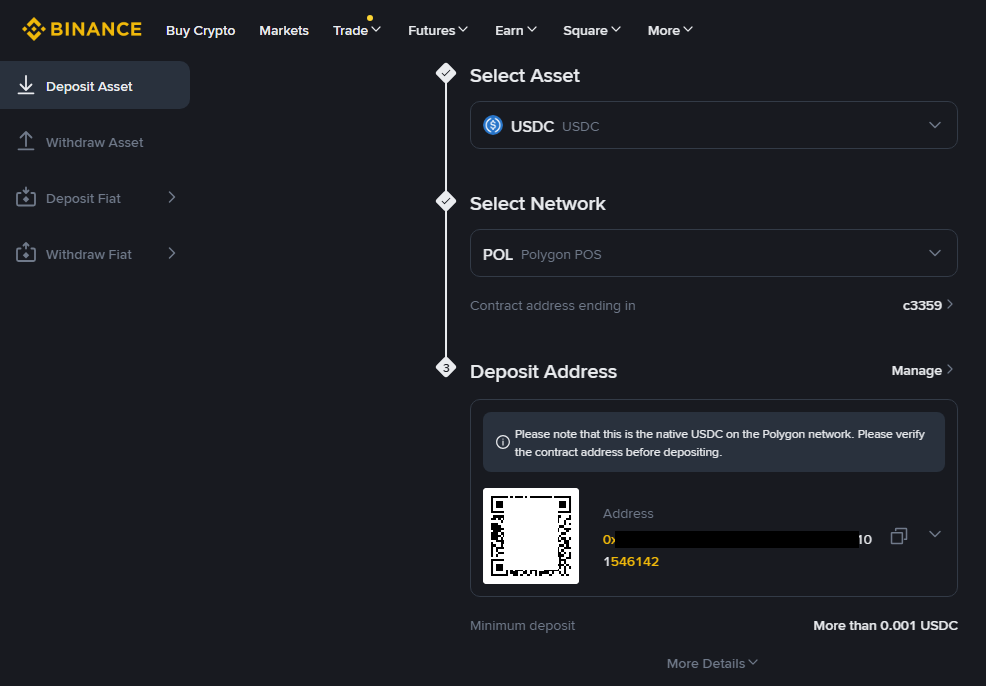986x686 pixels.
Task: Click the Trade menu chevron arrow
Action: (x=376, y=30)
